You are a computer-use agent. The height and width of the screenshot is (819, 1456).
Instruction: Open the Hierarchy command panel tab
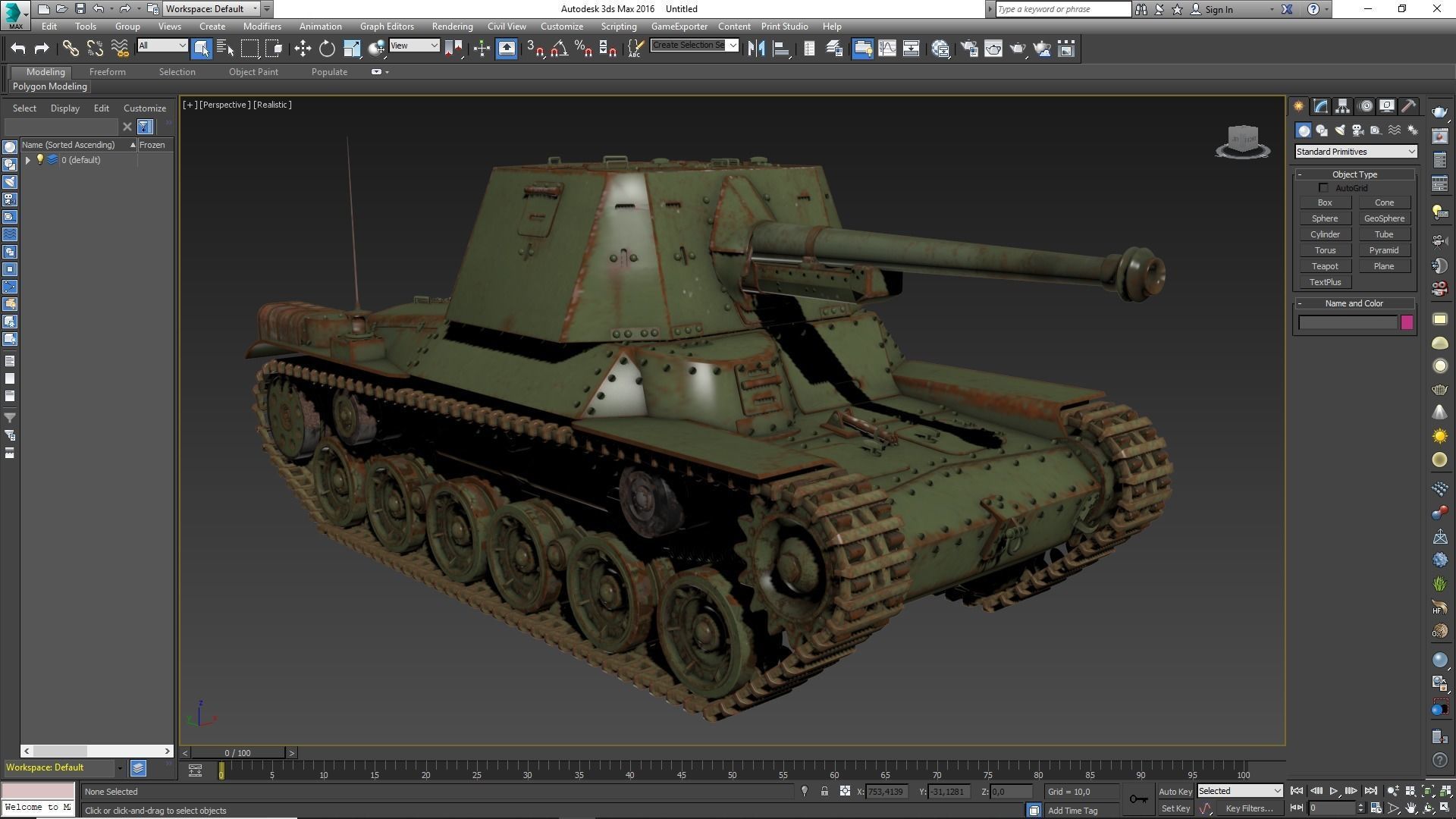click(1342, 106)
